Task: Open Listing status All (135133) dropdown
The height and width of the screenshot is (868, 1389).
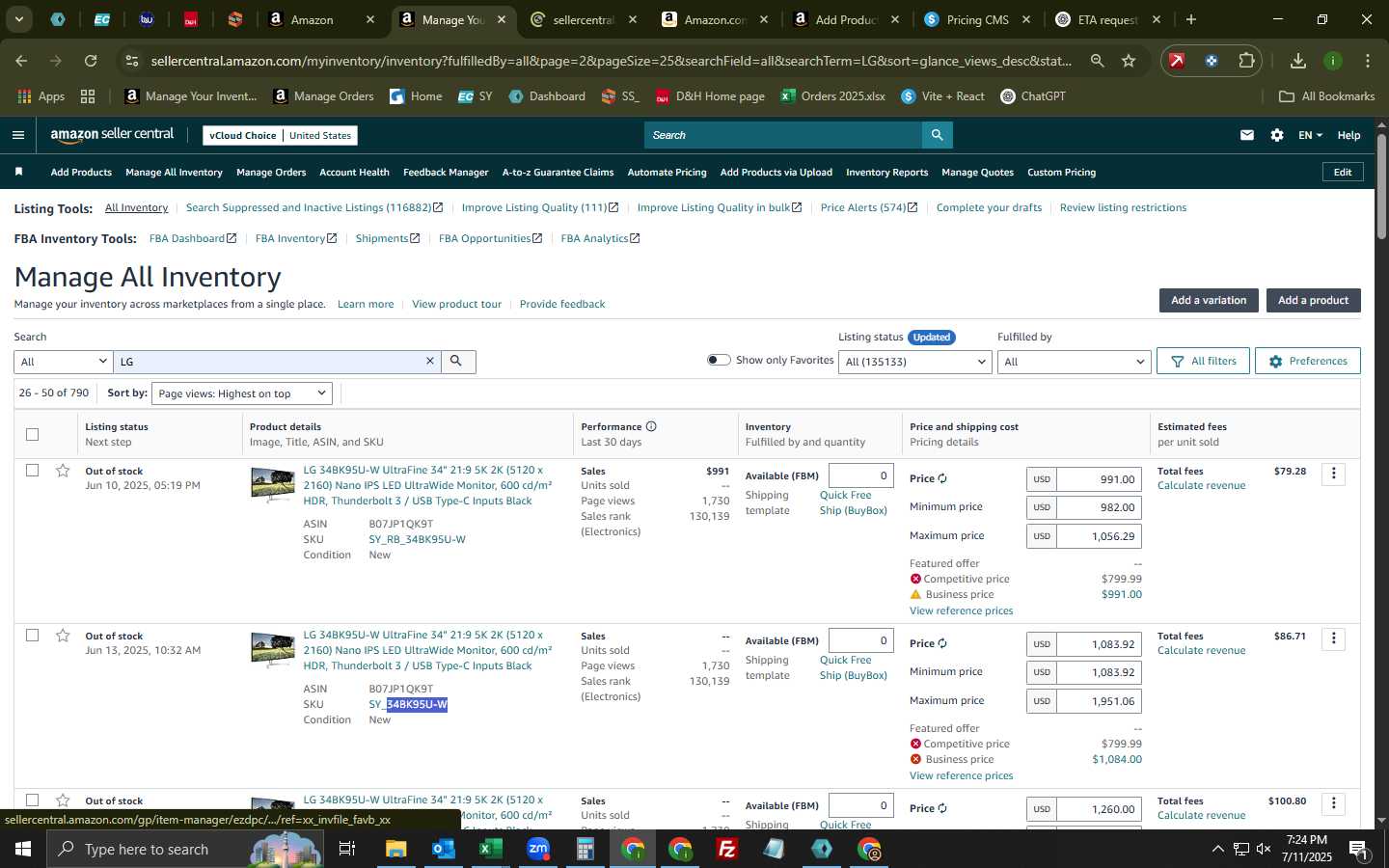Action: (914, 362)
